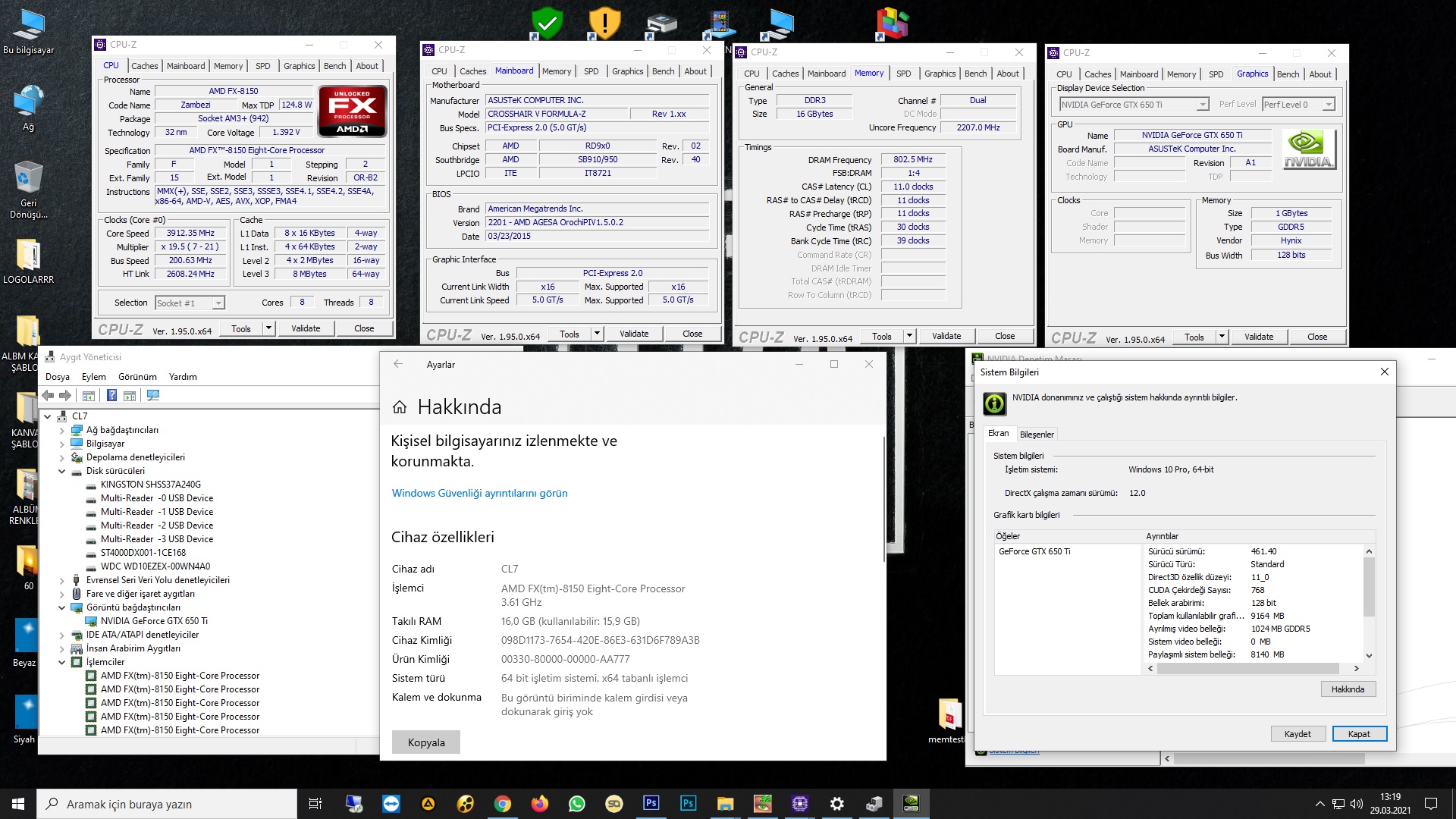Switch to Bileşenler tab in Sistem Bilgileri
This screenshot has height=819, width=1456.
[1037, 435]
